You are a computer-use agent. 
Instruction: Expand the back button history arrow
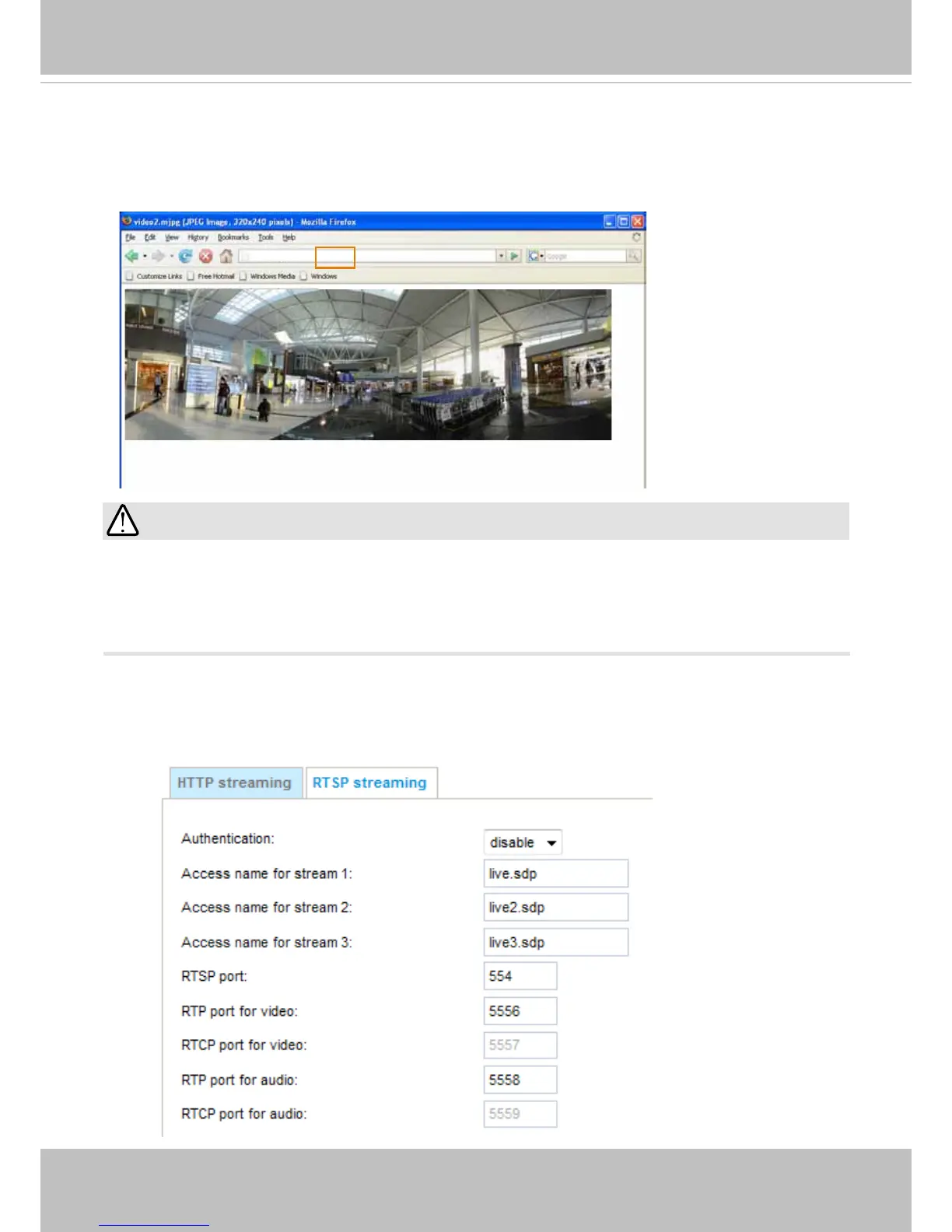coord(145,256)
